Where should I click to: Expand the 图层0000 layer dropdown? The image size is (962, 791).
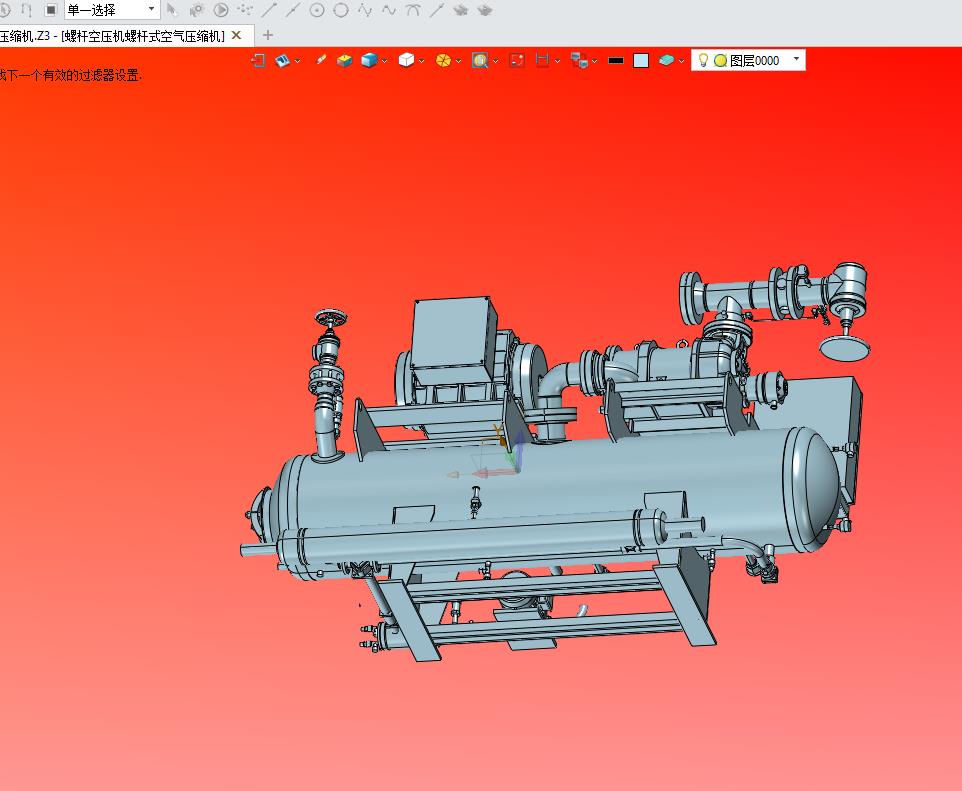[x=796, y=59]
